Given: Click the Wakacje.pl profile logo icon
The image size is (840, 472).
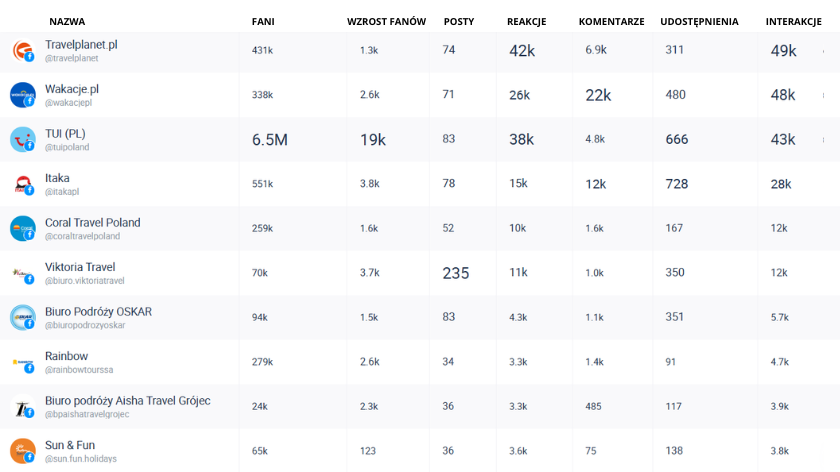Looking at the screenshot, I should tap(22, 95).
